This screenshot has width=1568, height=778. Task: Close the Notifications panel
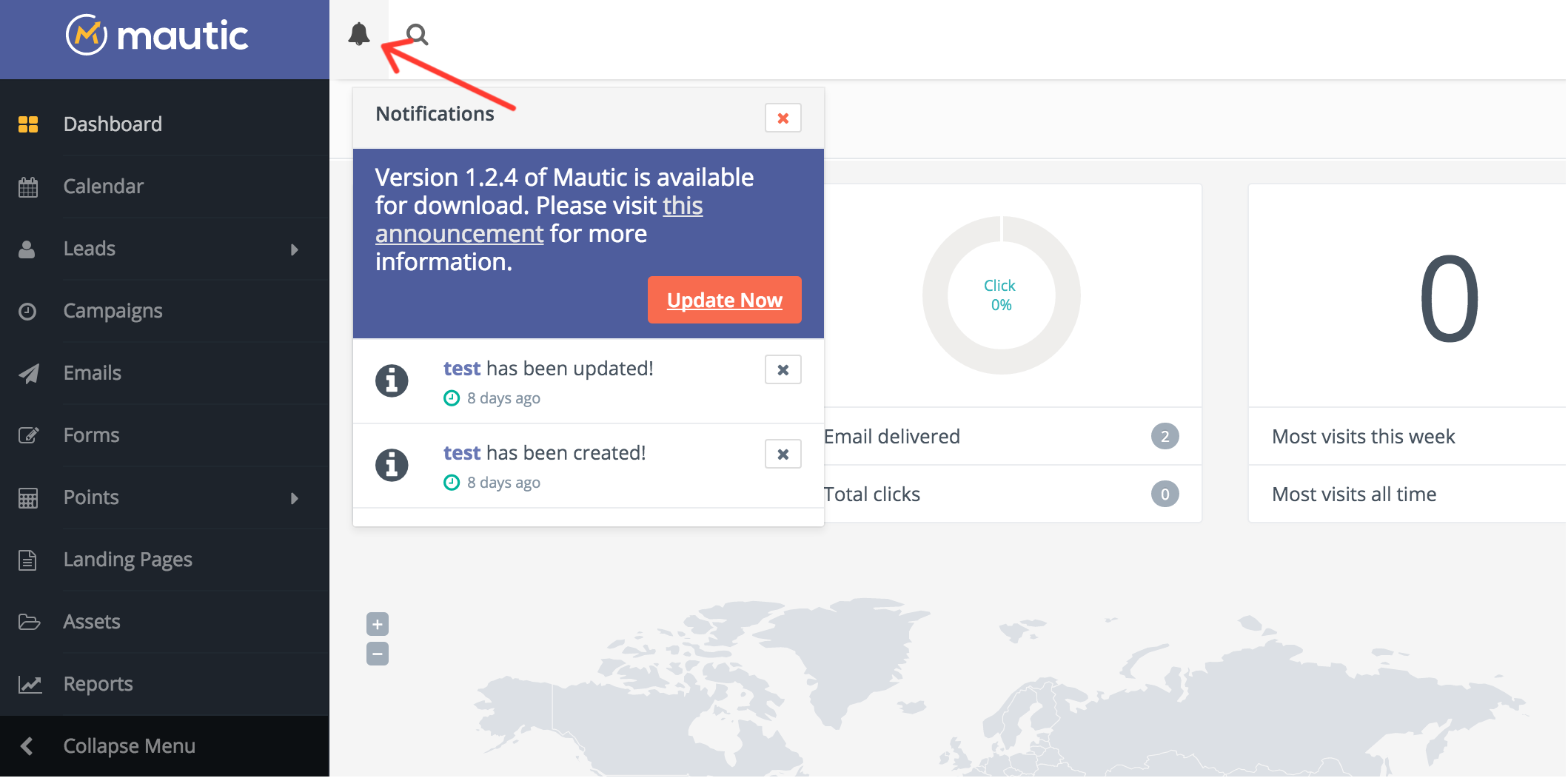[783, 118]
